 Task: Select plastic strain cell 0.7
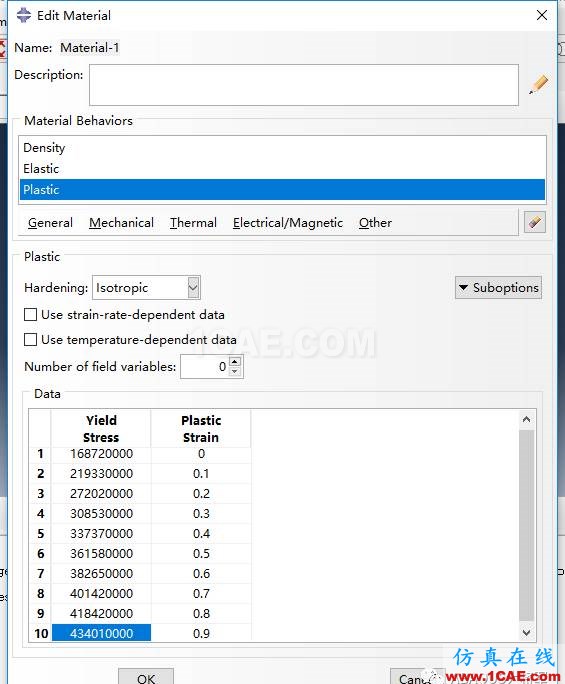click(x=201, y=594)
